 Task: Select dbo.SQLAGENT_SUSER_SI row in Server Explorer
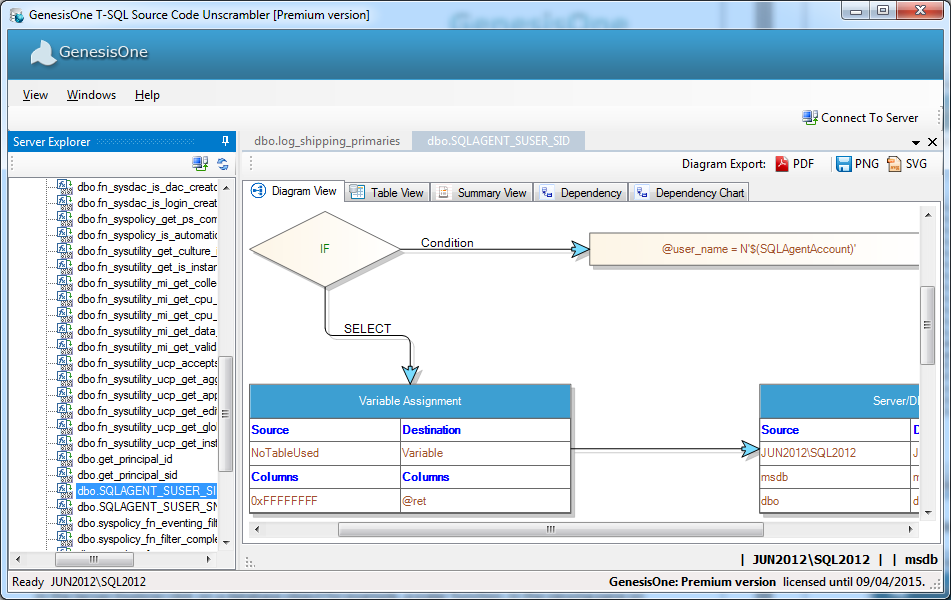click(x=146, y=491)
